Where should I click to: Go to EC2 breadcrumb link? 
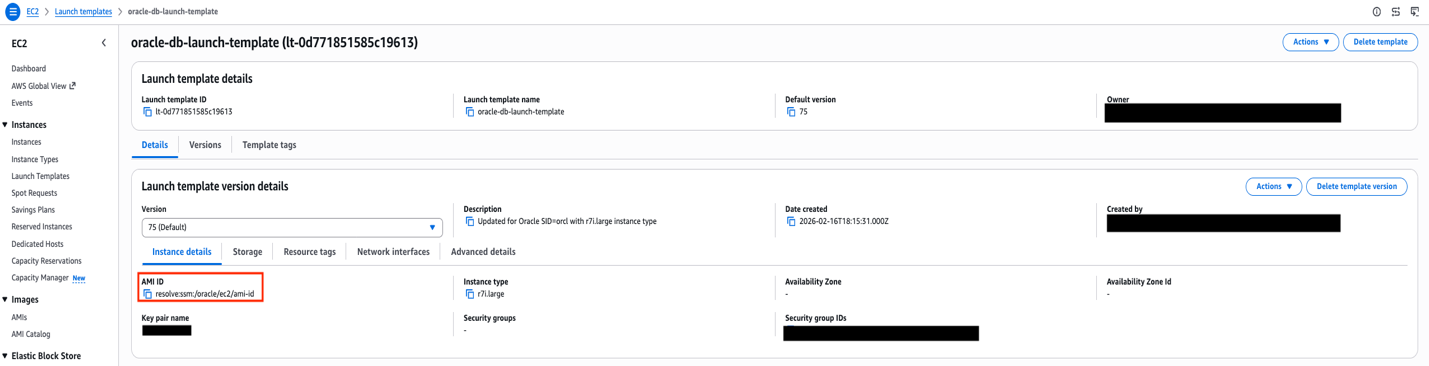pyautogui.click(x=33, y=12)
